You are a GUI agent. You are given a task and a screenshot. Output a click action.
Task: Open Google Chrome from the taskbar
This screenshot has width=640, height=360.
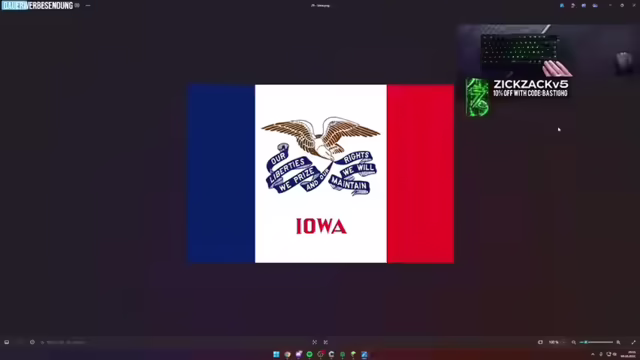pyautogui.click(x=287, y=354)
